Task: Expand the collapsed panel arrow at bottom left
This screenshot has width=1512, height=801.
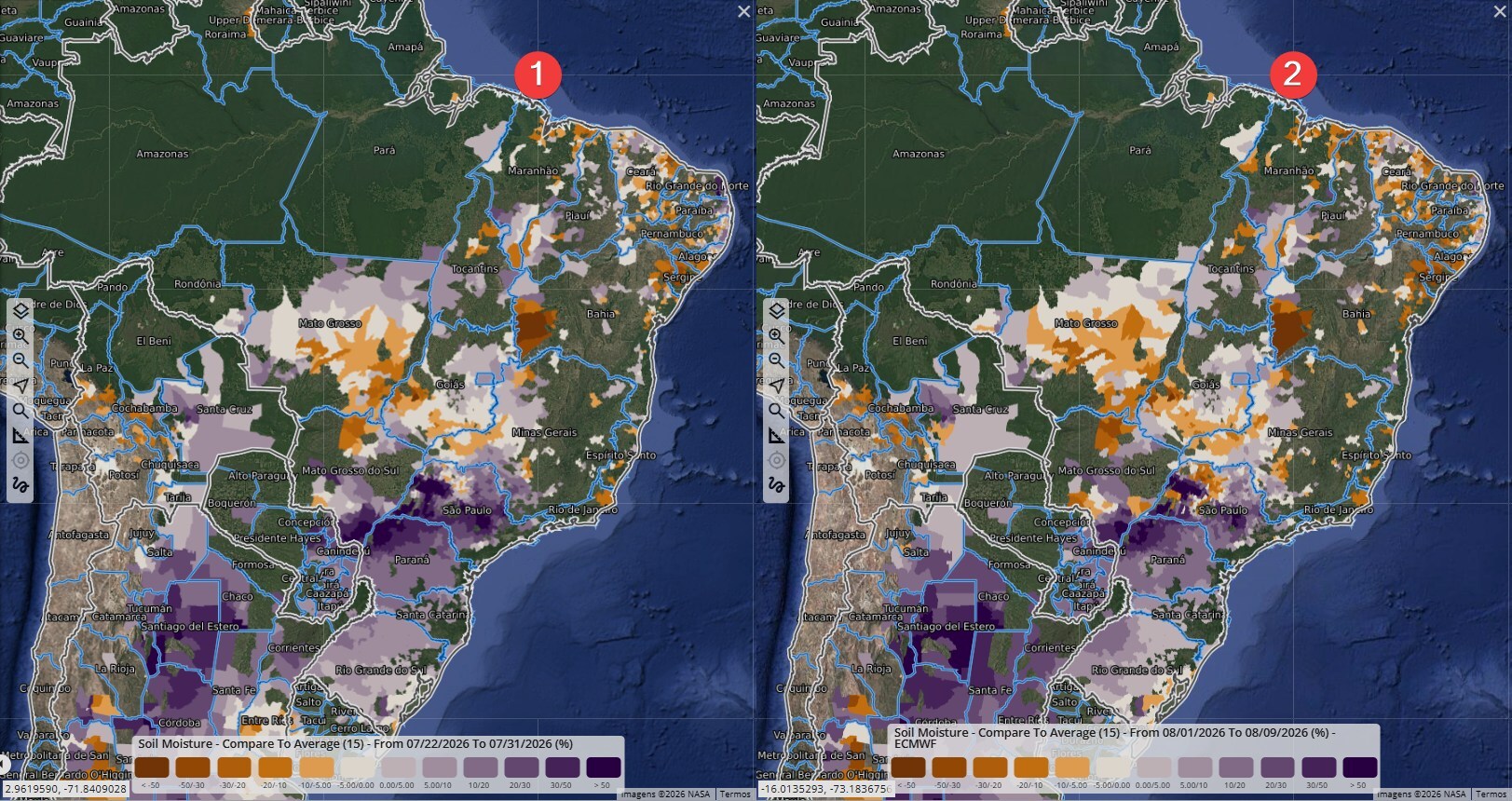Action: [4, 766]
